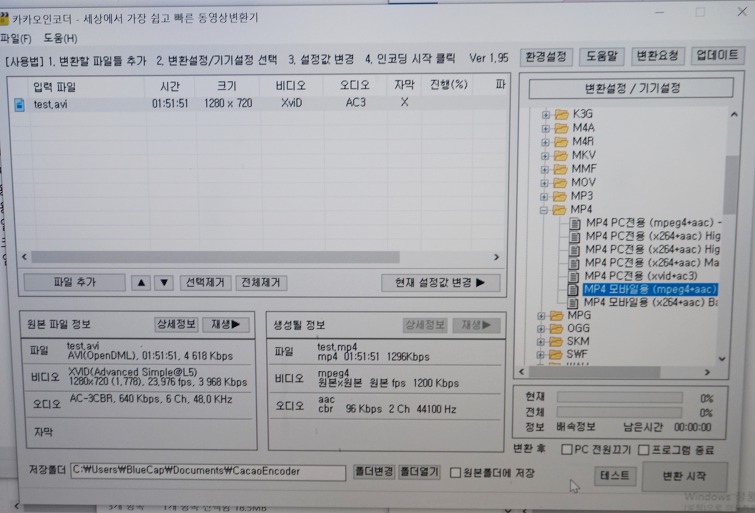Select the MPG folder icon
The height and width of the screenshot is (513, 755).
coord(557,316)
